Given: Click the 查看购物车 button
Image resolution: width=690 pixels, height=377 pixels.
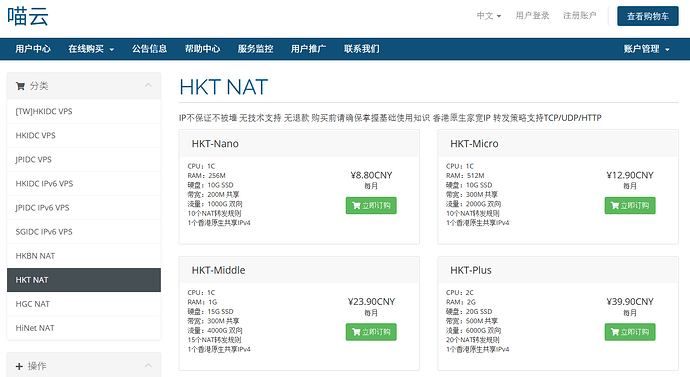Looking at the screenshot, I should 647,16.
